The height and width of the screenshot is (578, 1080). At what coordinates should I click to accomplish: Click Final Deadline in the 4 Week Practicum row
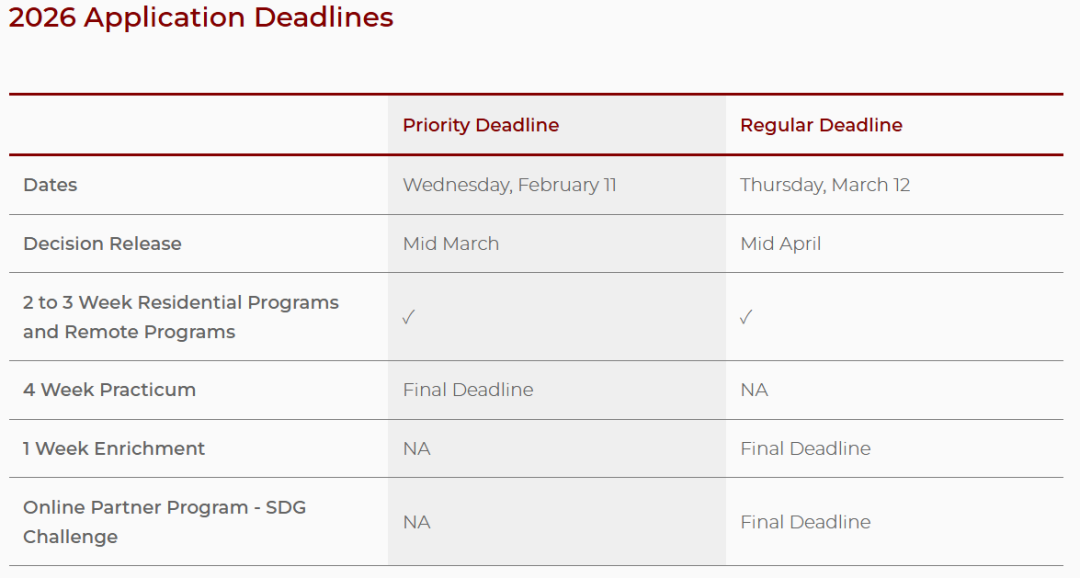pos(468,390)
